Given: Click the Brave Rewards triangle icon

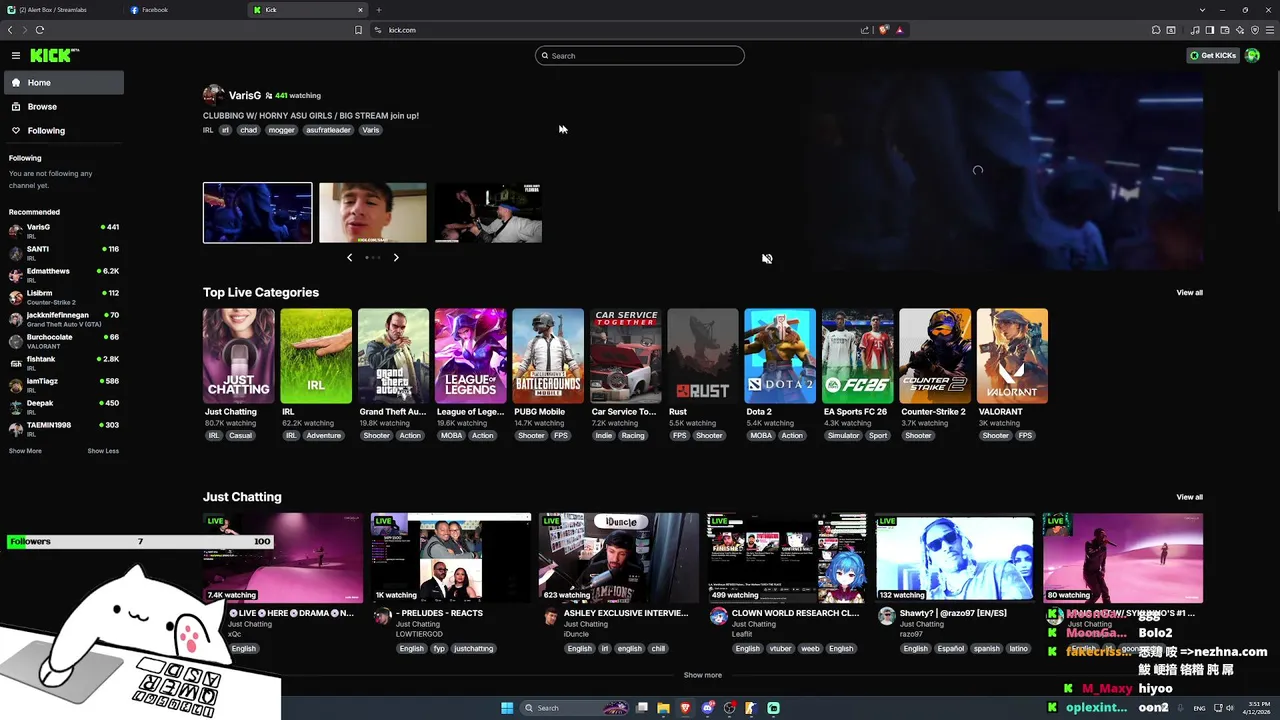Looking at the screenshot, I should pos(899,30).
